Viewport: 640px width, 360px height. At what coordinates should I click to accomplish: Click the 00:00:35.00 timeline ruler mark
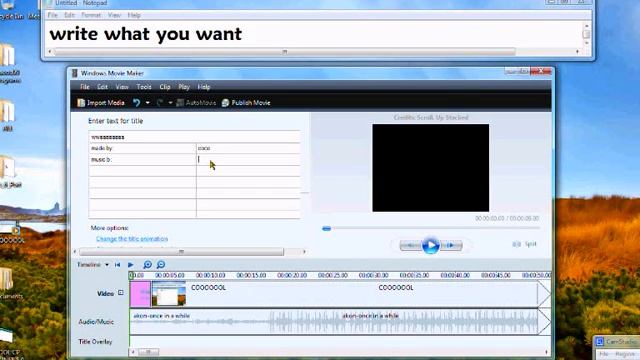(x=414, y=276)
